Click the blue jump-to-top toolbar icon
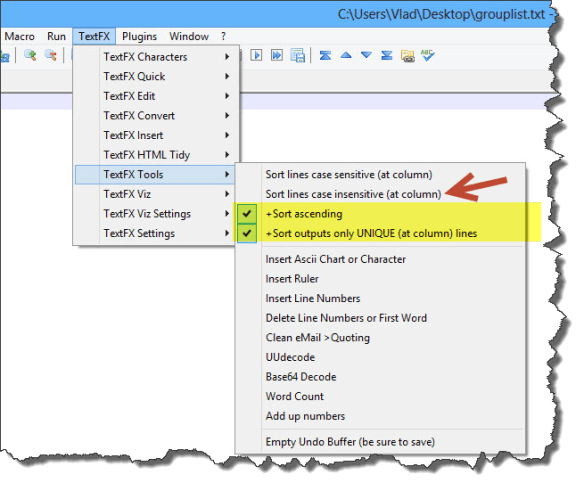The height and width of the screenshot is (491, 584). (x=325, y=56)
